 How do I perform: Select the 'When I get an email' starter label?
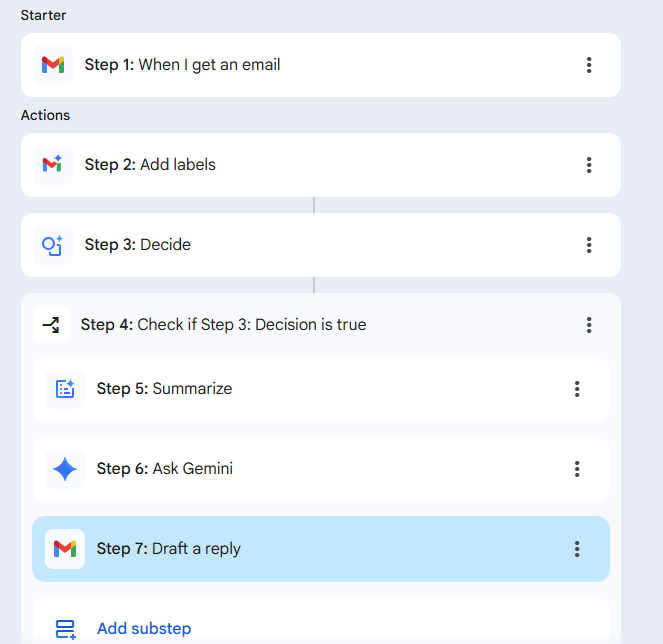pyautogui.click(x=209, y=65)
